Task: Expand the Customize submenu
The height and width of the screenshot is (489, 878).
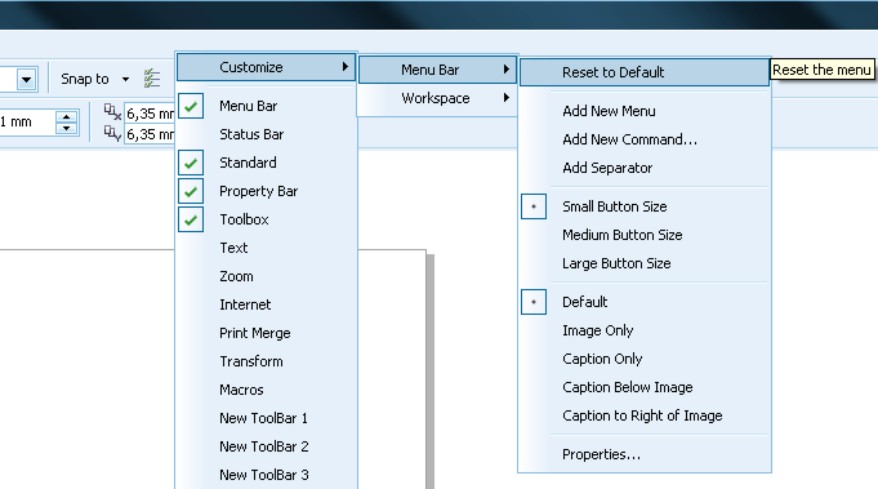Action: coord(267,67)
